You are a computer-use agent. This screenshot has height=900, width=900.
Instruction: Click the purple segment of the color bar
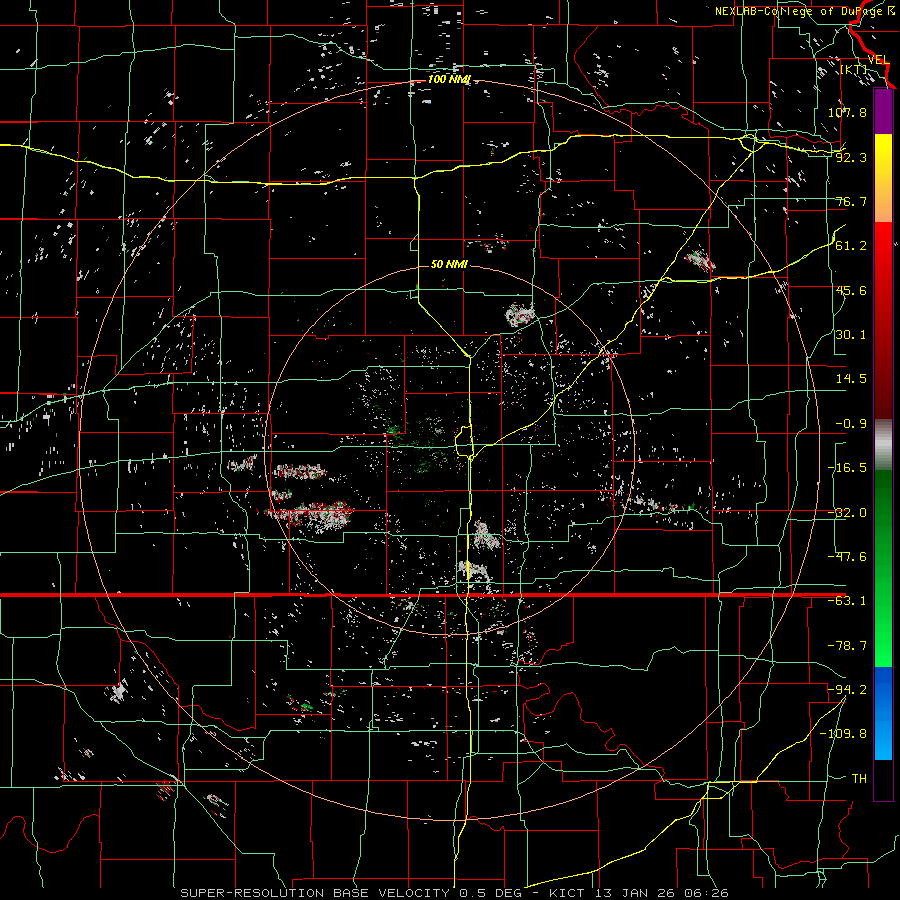click(883, 111)
